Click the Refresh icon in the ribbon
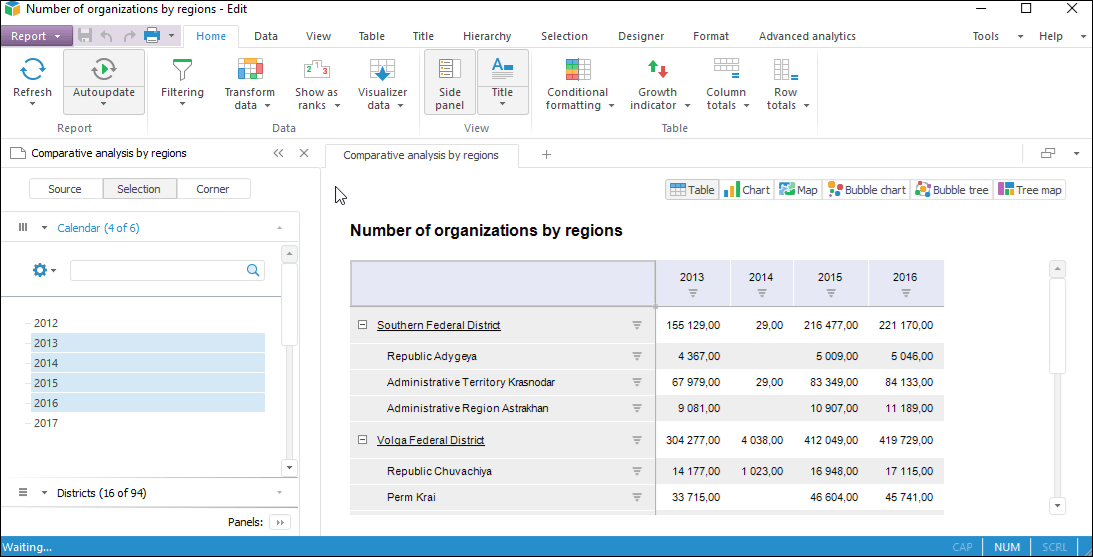The height and width of the screenshot is (557, 1093). pyautogui.click(x=32, y=70)
